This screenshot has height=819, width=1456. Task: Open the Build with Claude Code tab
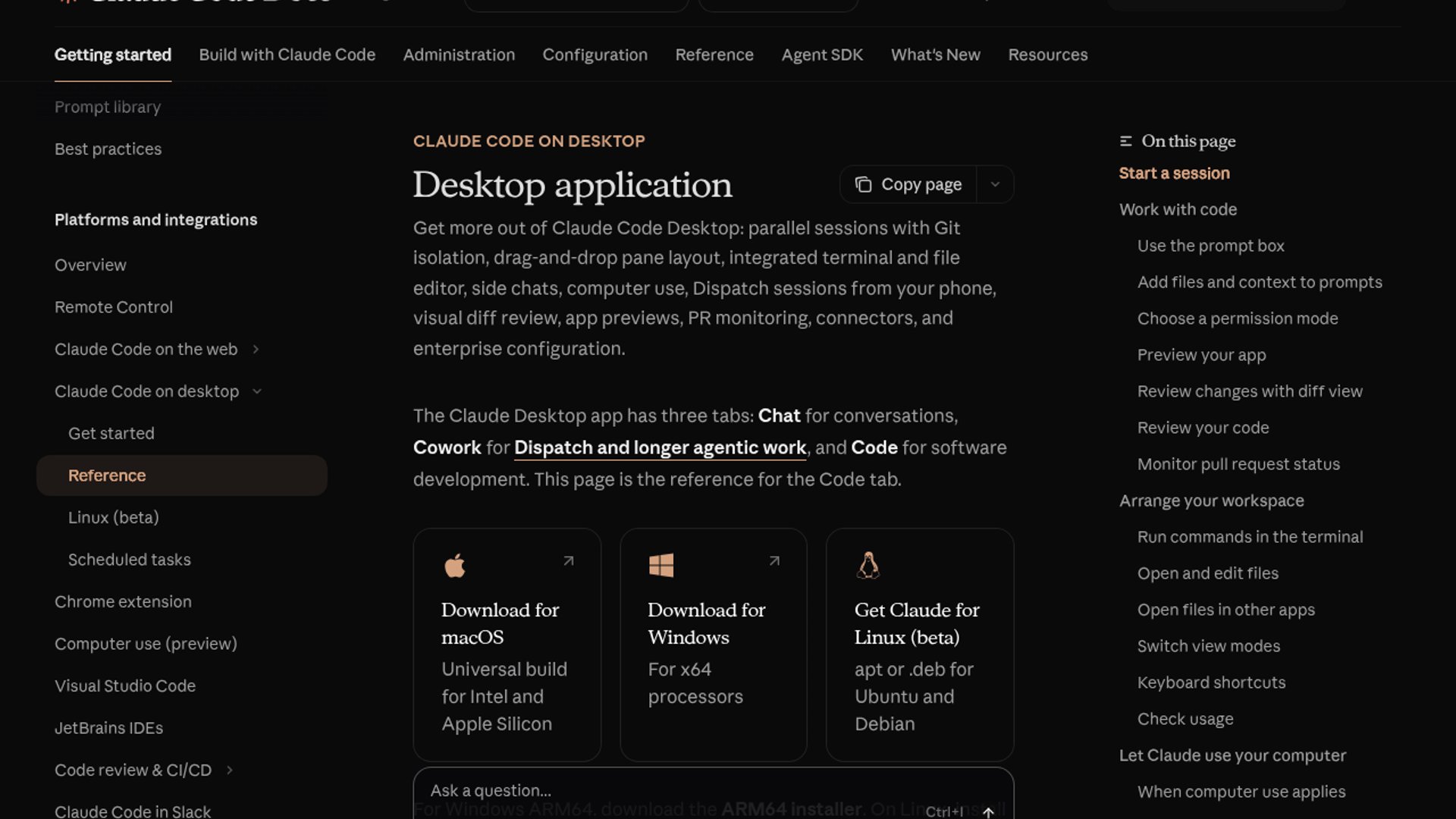click(x=287, y=55)
